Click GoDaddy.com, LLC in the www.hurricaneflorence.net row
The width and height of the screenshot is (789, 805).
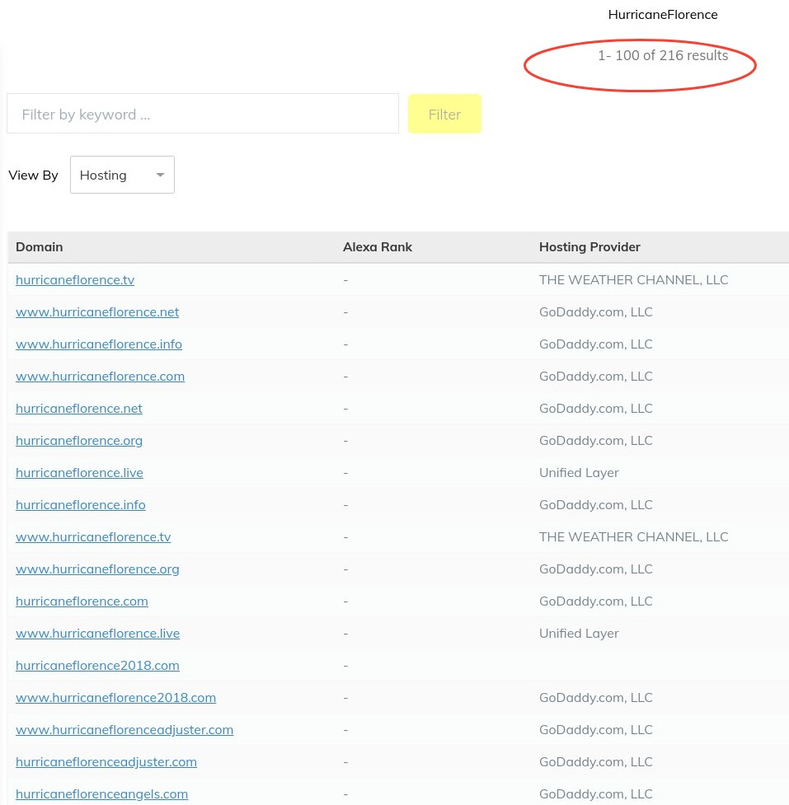pyautogui.click(x=595, y=312)
